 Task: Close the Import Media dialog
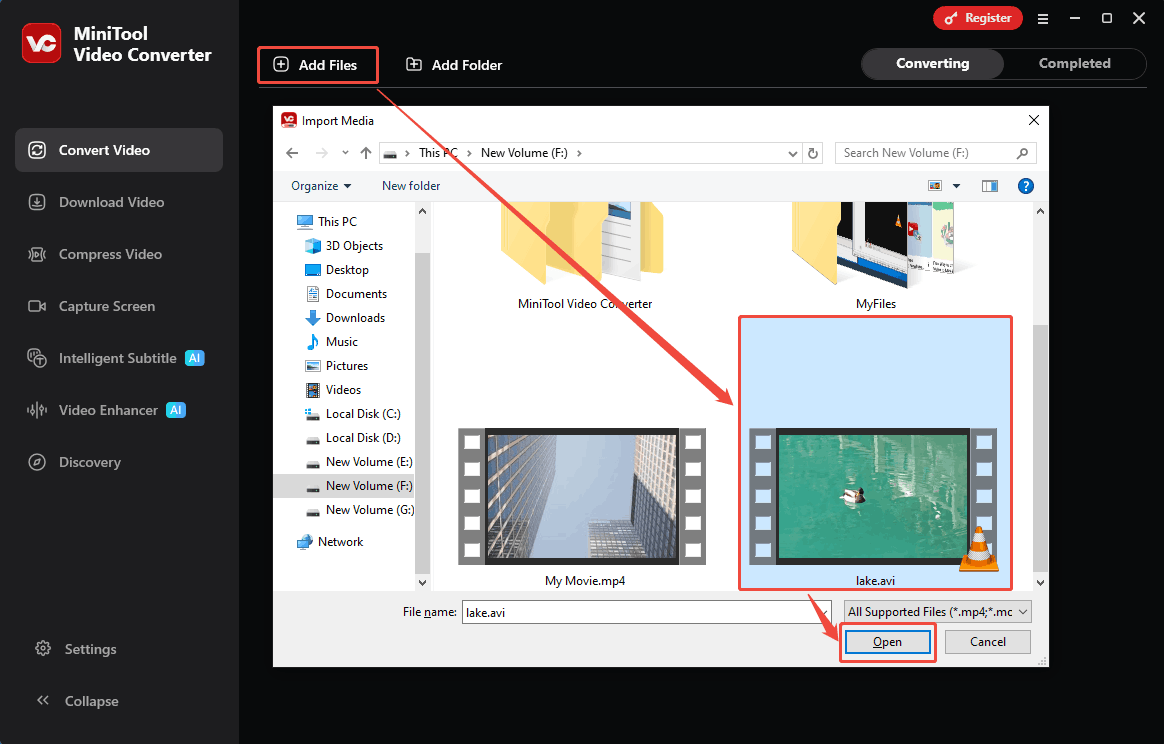(1033, 120)
